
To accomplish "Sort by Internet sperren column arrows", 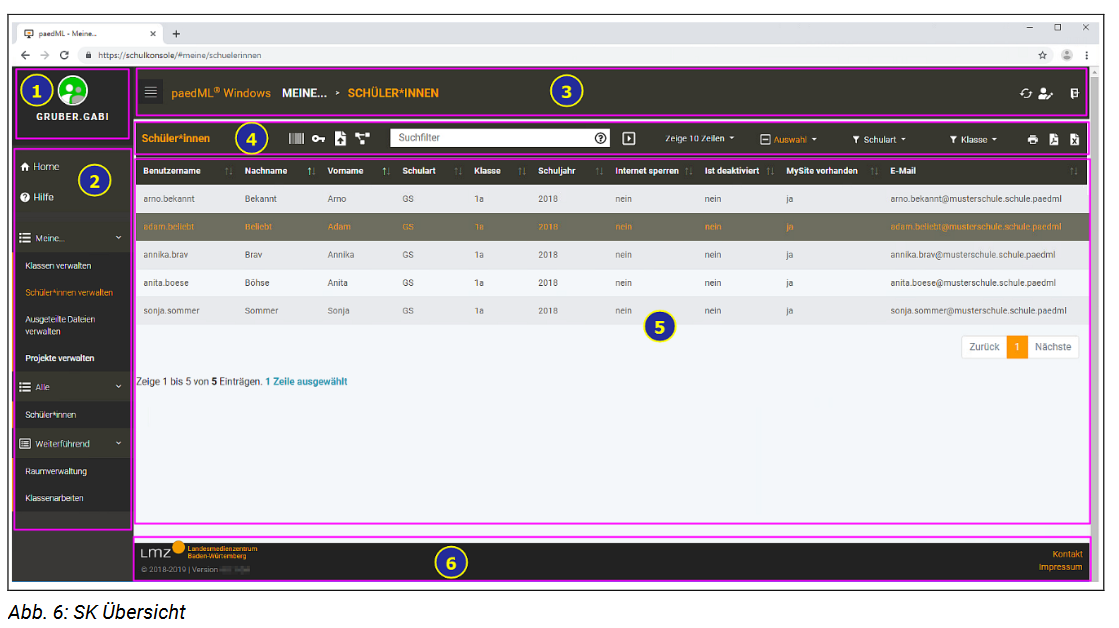I will [x=689, y=171].
